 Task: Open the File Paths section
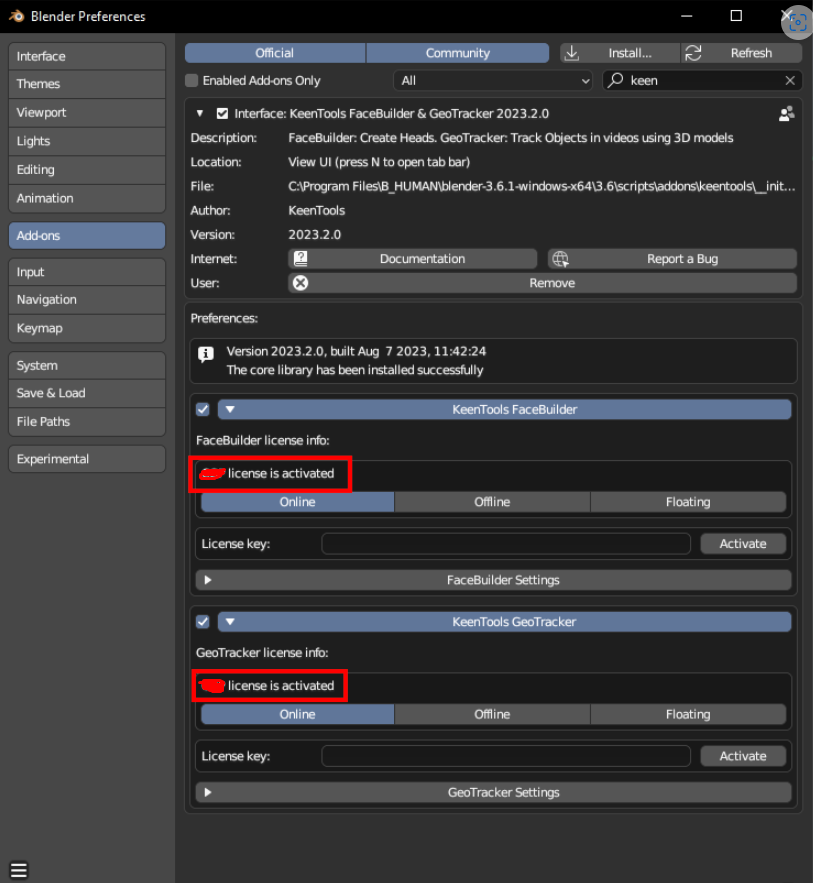(87, 422)
